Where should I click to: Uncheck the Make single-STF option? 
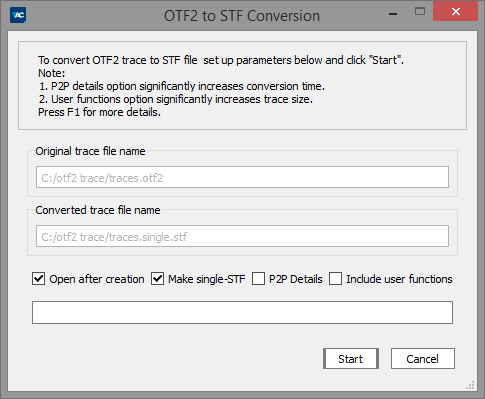157,278
